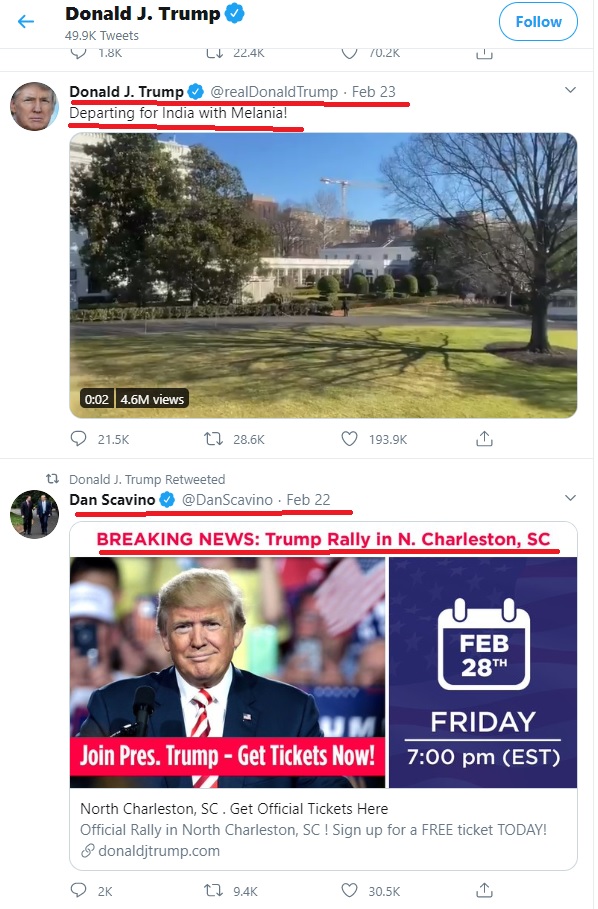Reply to the India departure tweet
This screenshot has height=909, width=598.
pyautogui.click(x=78, y=439)
